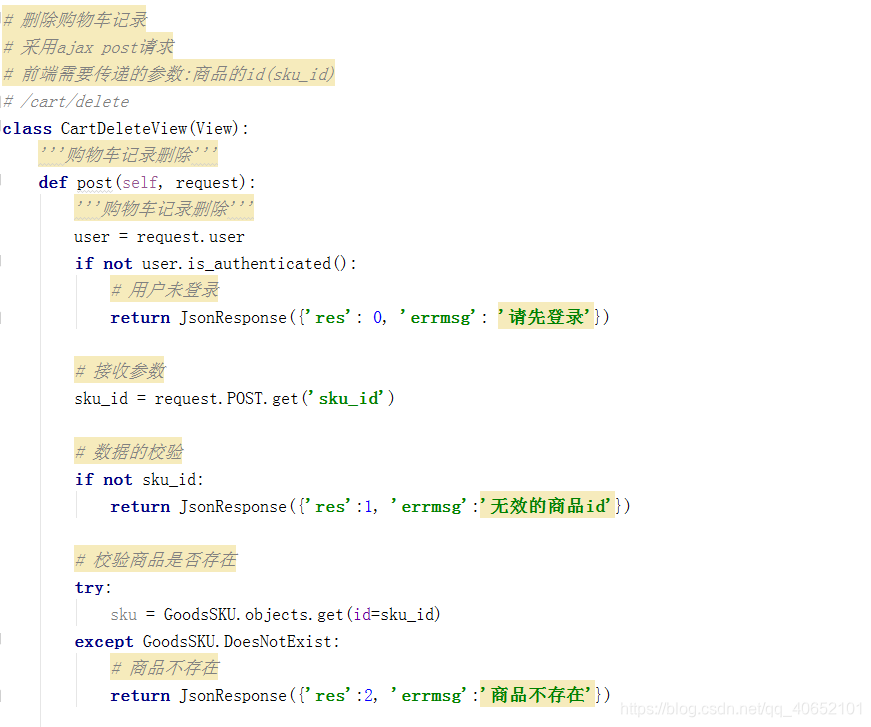Click the line 'user = request.user'
This screenshot has width=871, height=727.
point(159,237)
